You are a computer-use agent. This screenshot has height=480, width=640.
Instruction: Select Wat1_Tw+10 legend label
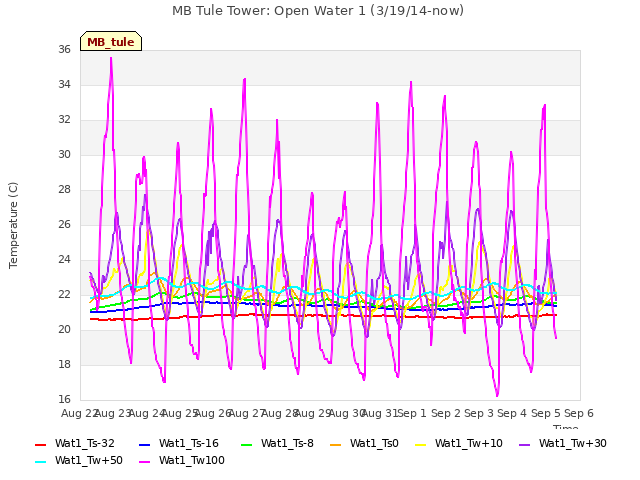[x=469, y=443]
